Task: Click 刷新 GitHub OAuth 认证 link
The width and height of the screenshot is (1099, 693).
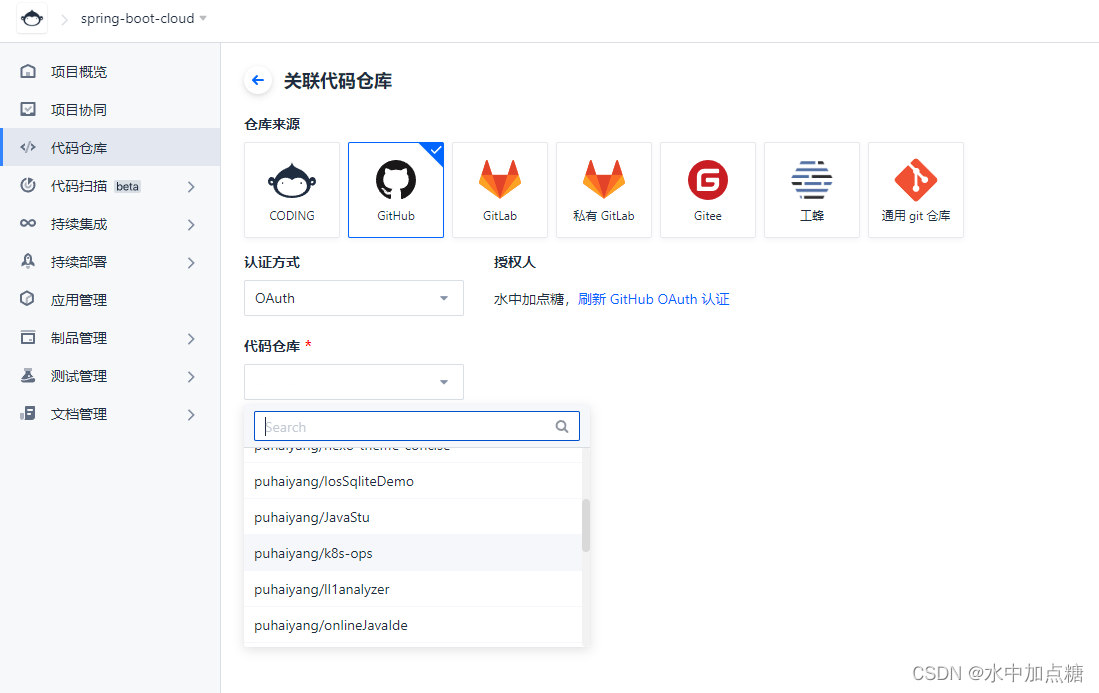Action: pyautogui.click(x=653, y=299)
